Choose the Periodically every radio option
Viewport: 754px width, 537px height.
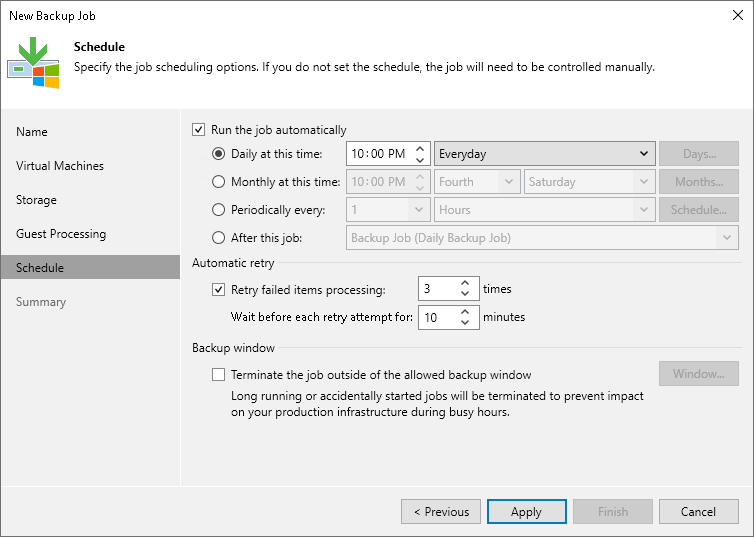pyautogui.click(x=219, y=210)
